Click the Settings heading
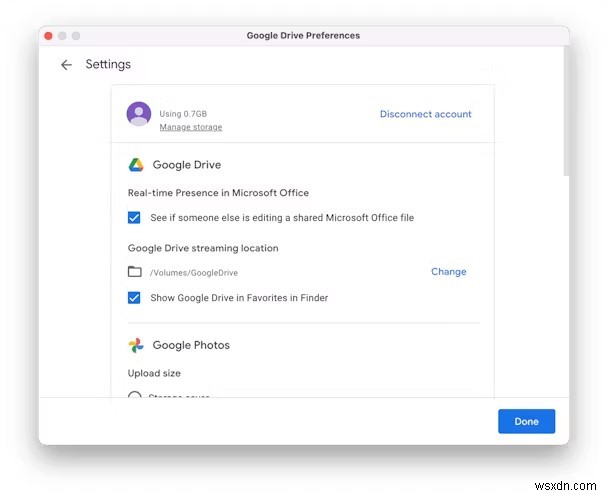 click(108, 64)
